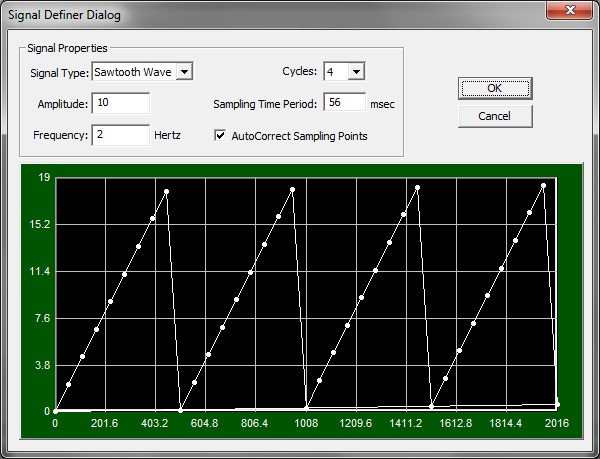Click the Cancel button

coord(495,116)
